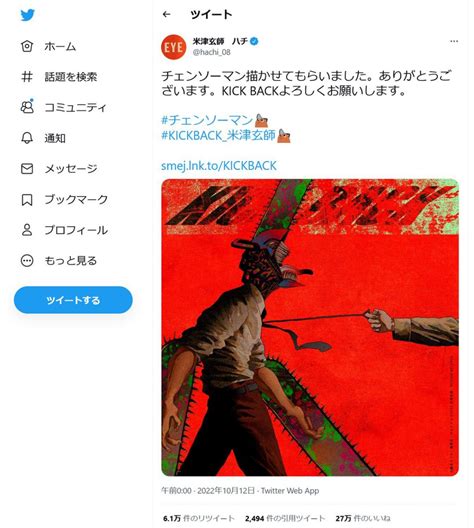Open the 通知 bell icon
Viewport: 474px width, 528px height.
tap(27, 138)
